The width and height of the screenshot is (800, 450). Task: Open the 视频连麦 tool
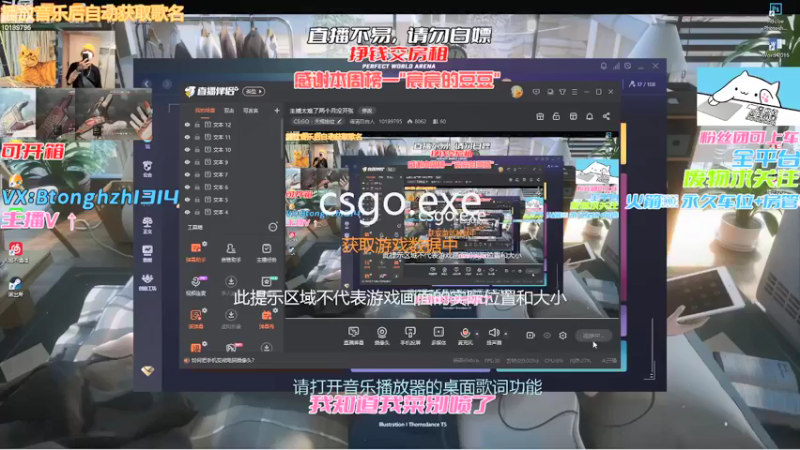coord(196,285)
